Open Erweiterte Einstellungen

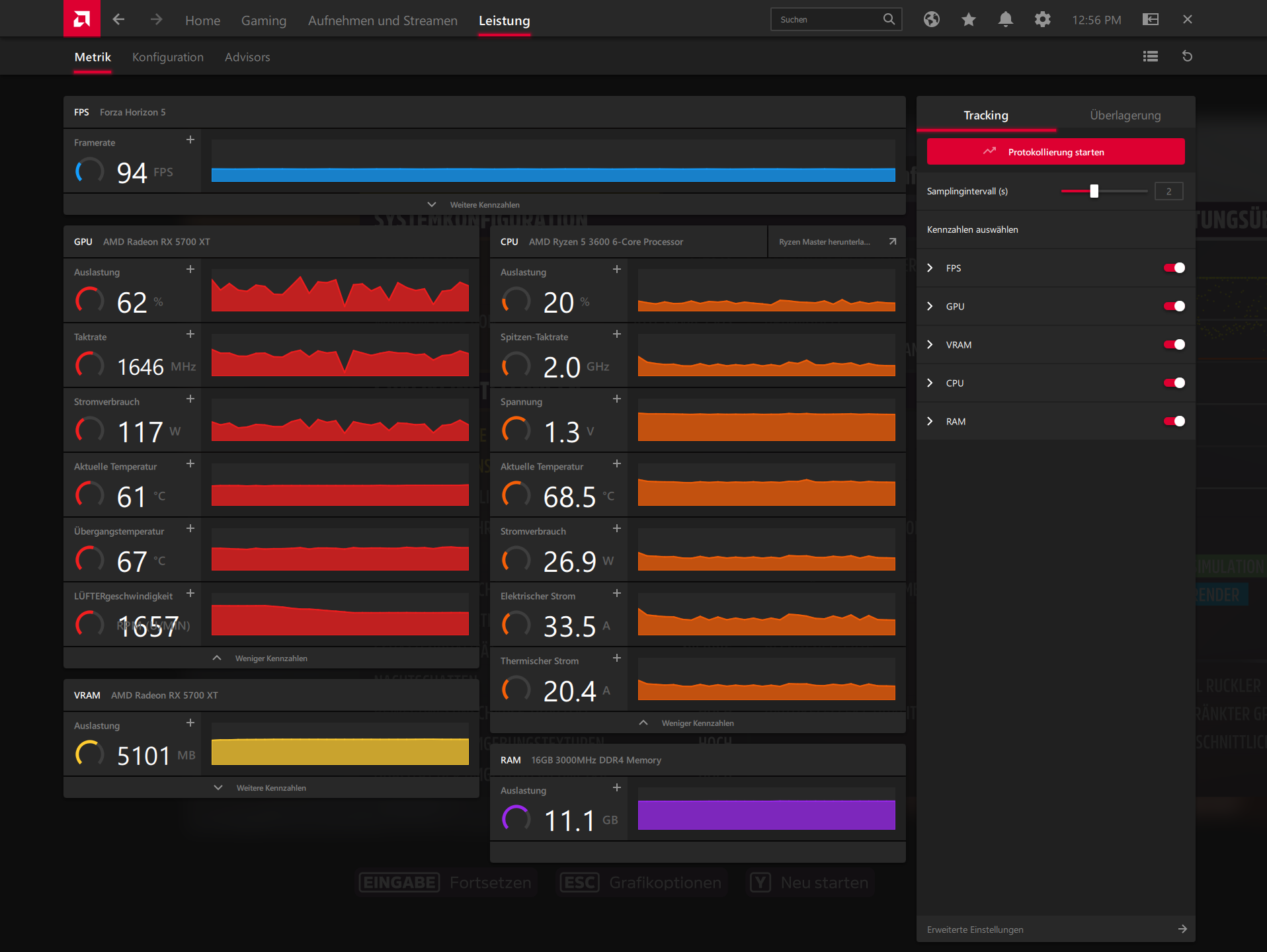[1056, 930]
